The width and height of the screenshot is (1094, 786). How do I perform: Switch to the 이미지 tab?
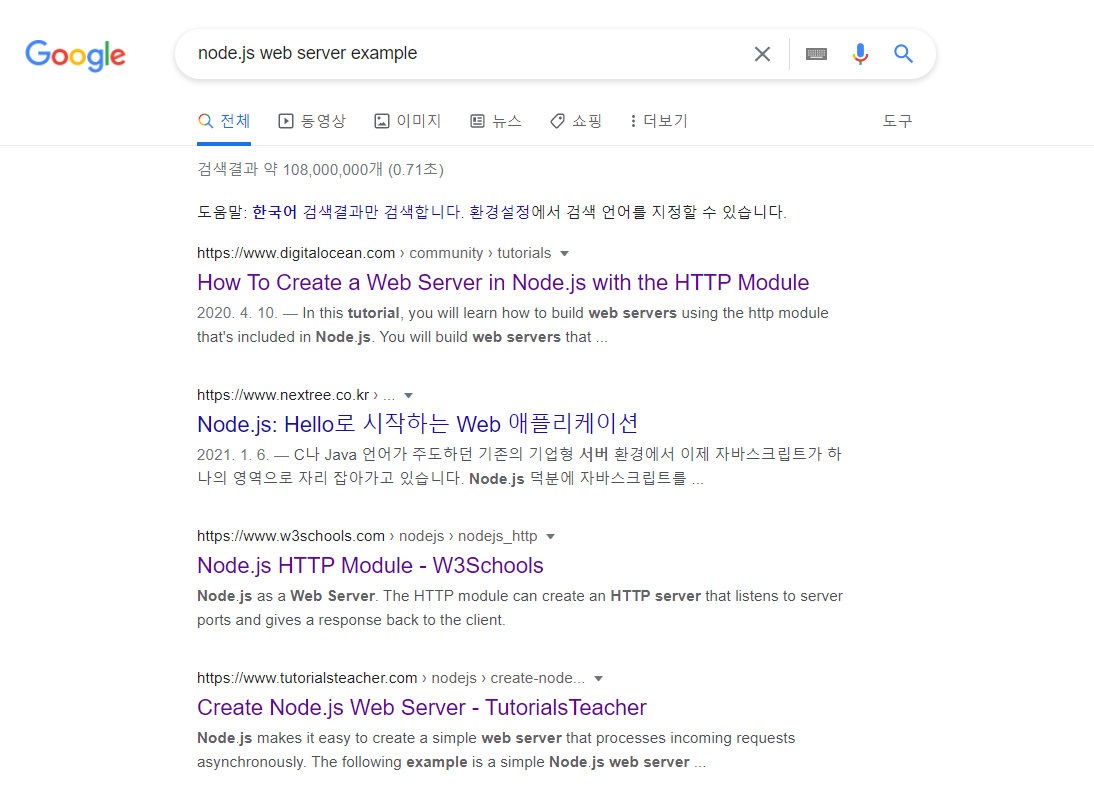click(407, 121)
